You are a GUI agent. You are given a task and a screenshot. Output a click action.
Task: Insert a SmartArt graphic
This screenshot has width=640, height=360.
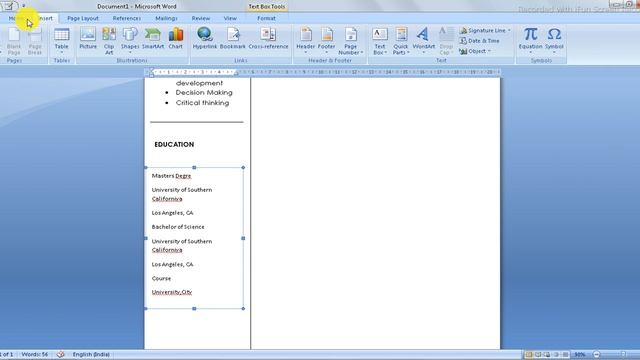[153, 39]
